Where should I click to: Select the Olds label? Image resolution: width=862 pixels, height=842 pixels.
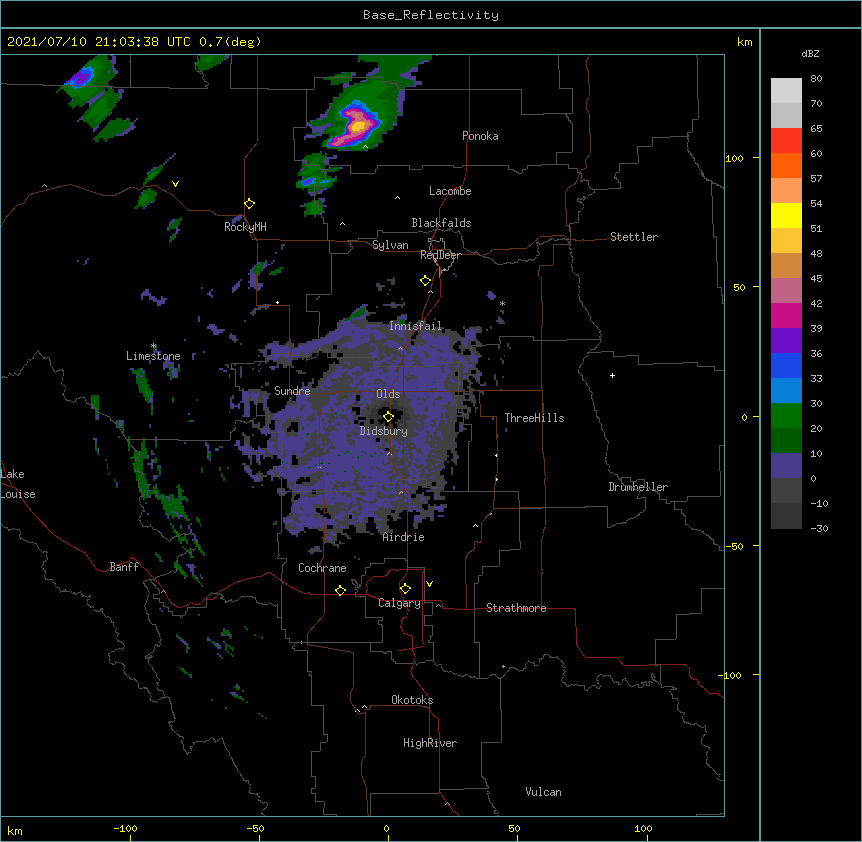tap(388, 394)
